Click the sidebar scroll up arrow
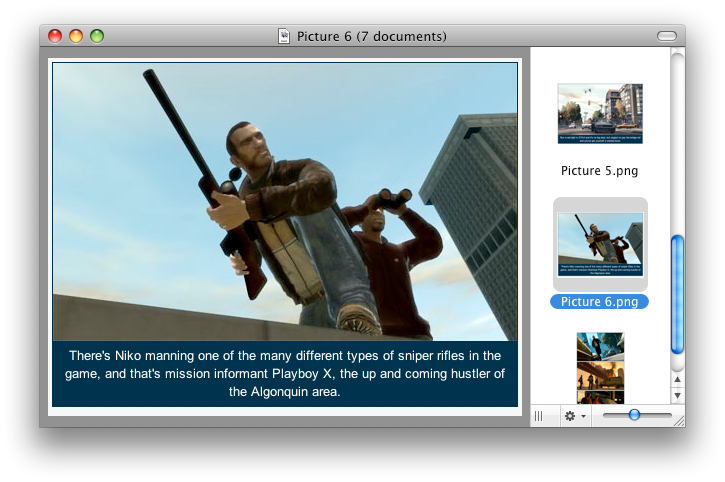Screen dimensions: 725x482 [x=677, y=379]
